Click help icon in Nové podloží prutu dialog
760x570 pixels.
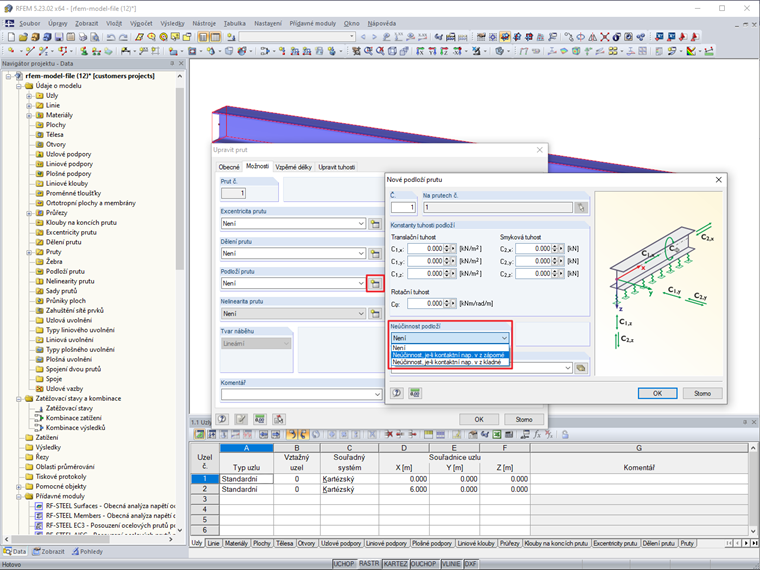[x=396, y=393]
